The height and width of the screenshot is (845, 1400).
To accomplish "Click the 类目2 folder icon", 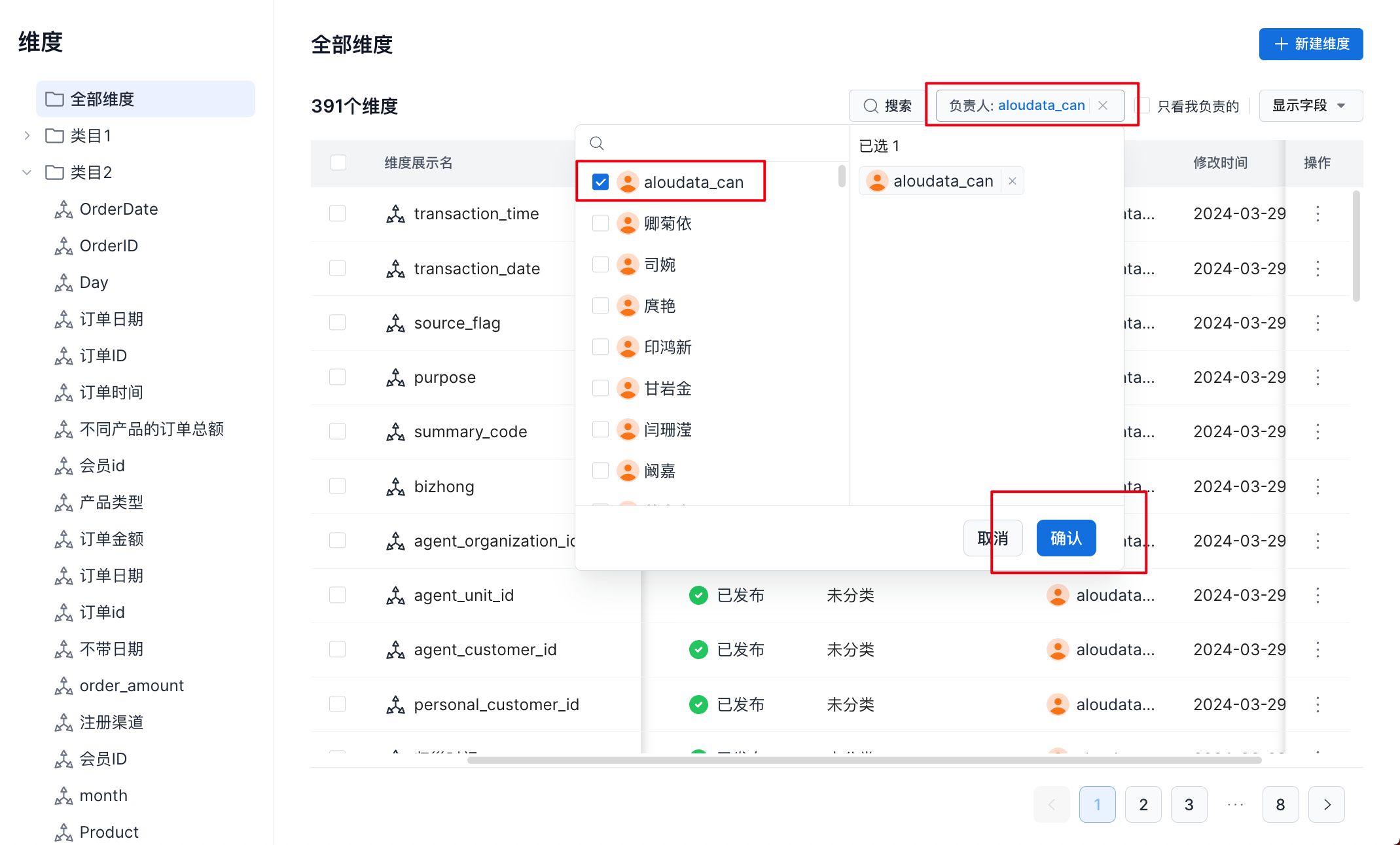I will (x=54, y=172).
